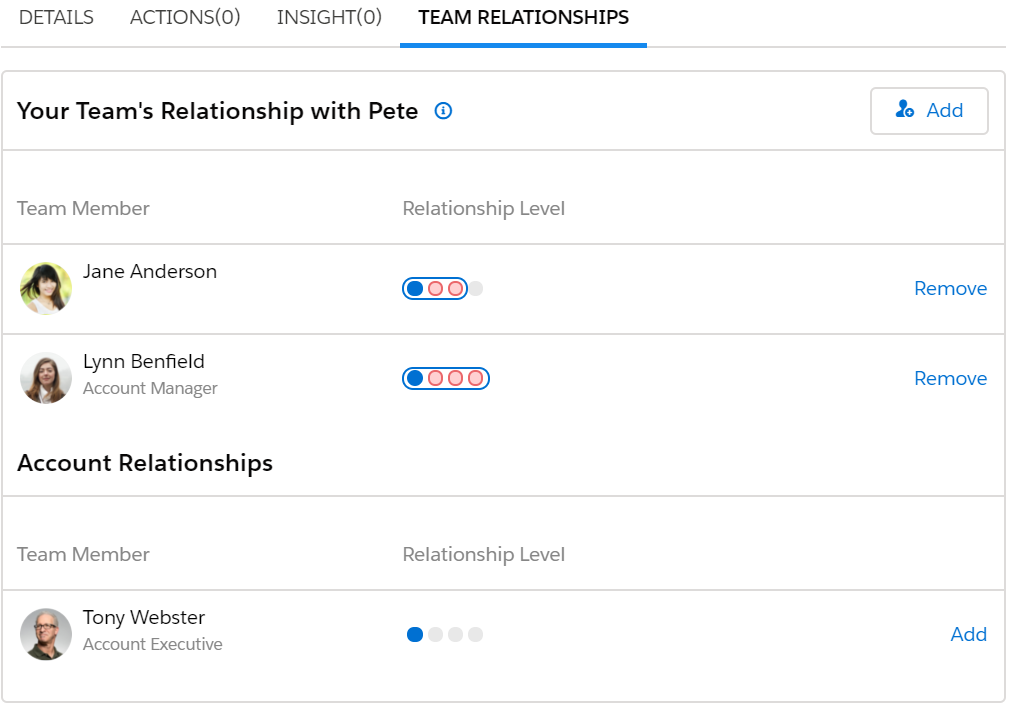Click Tony Webster's avatar picture

point(46,634)
